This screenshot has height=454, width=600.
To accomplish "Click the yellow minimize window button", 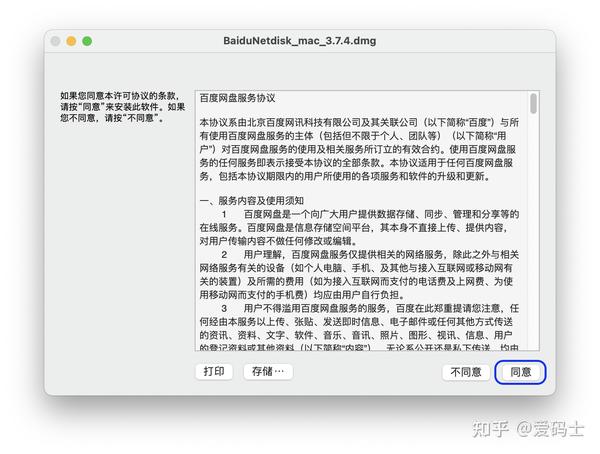I will click(x=71, y=41).
